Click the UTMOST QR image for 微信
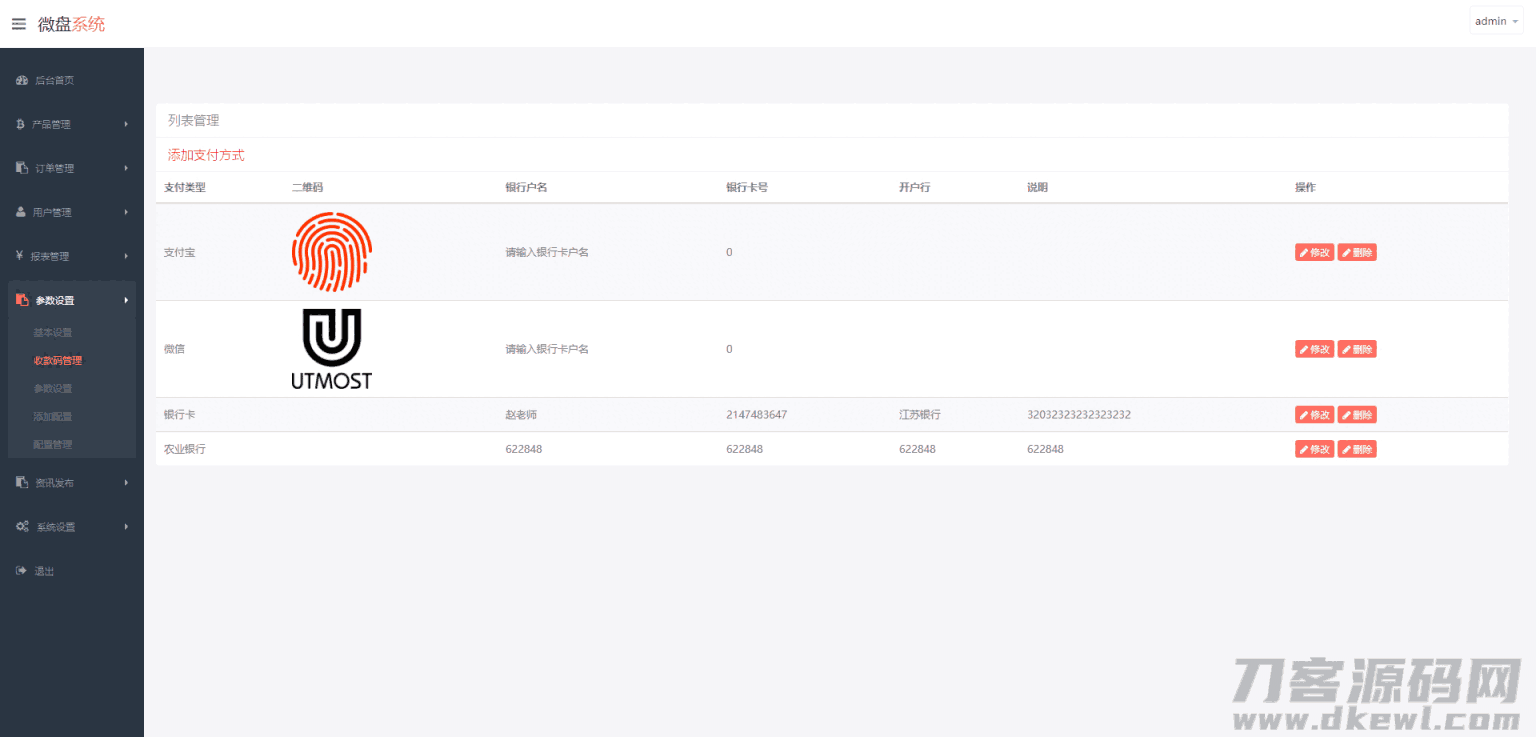This screenshot has height=737, width=1536. [332, 349]
